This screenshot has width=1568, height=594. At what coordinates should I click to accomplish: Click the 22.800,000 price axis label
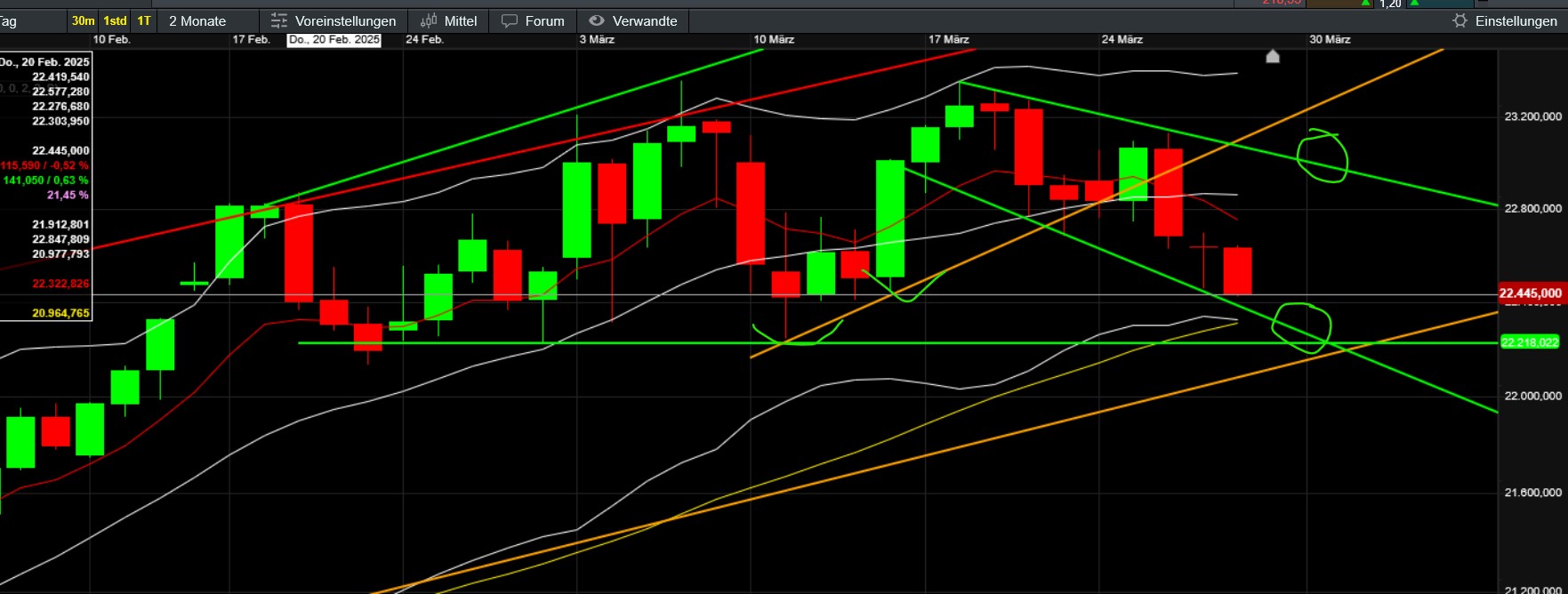1532,208
